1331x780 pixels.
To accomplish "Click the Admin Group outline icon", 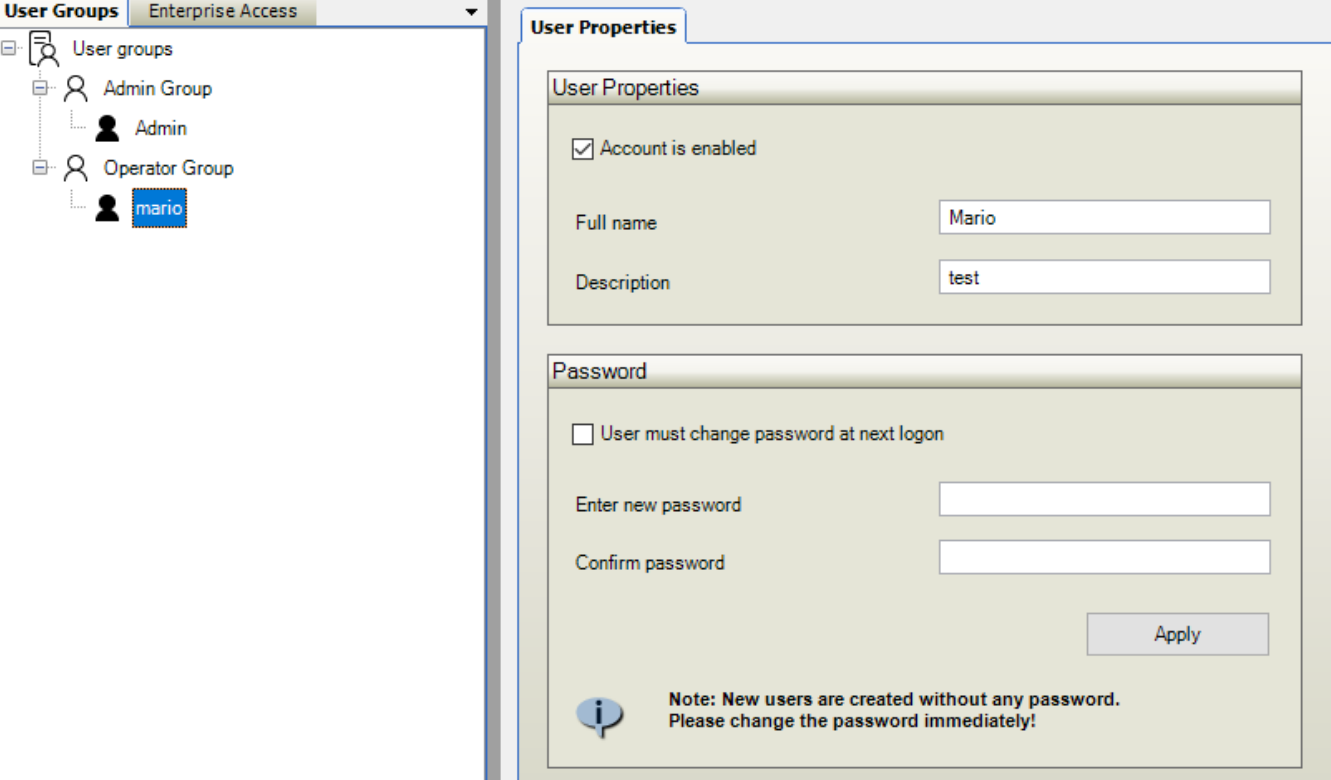I will [75, 89].
